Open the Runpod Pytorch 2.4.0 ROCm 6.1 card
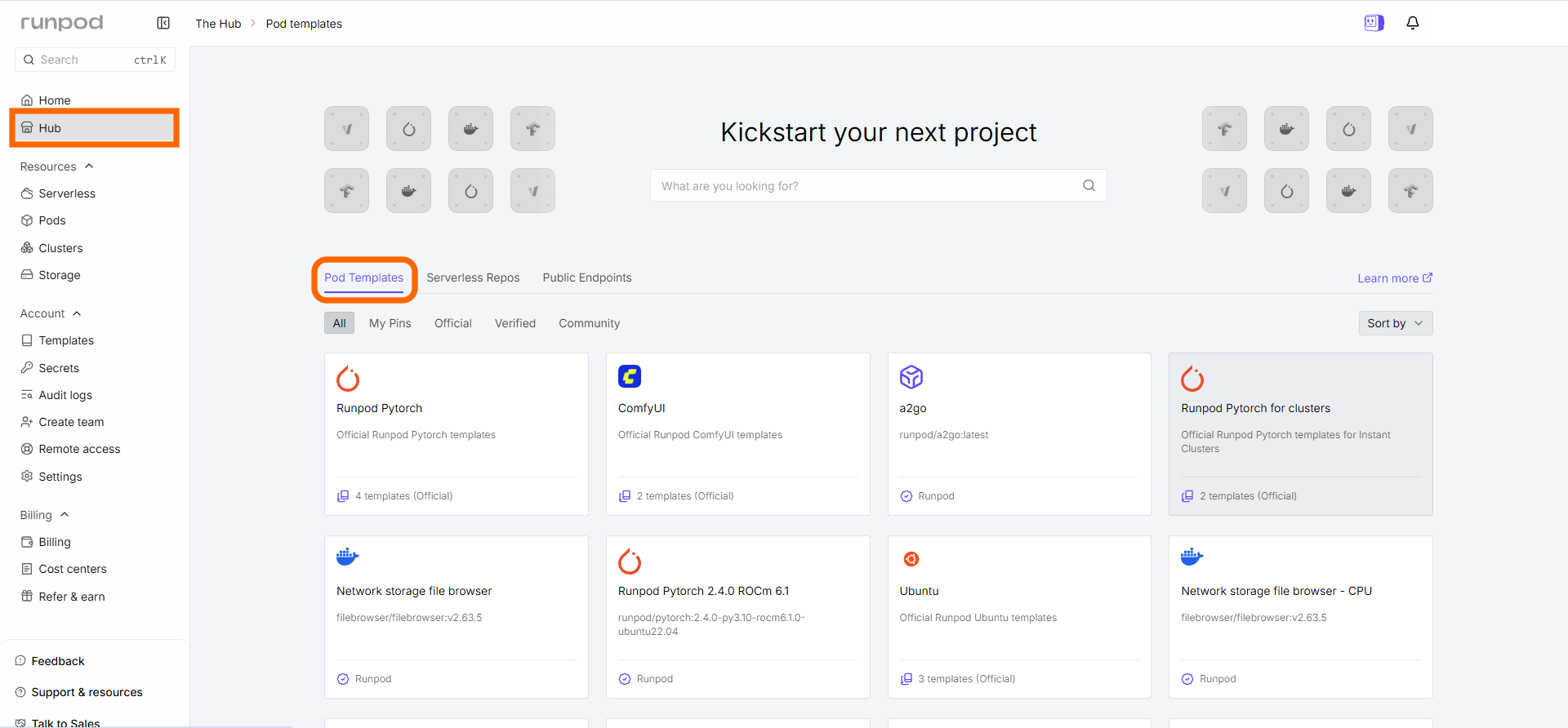Image resolution: width=1568 pixels, height=728 pixels. [738, 617]
